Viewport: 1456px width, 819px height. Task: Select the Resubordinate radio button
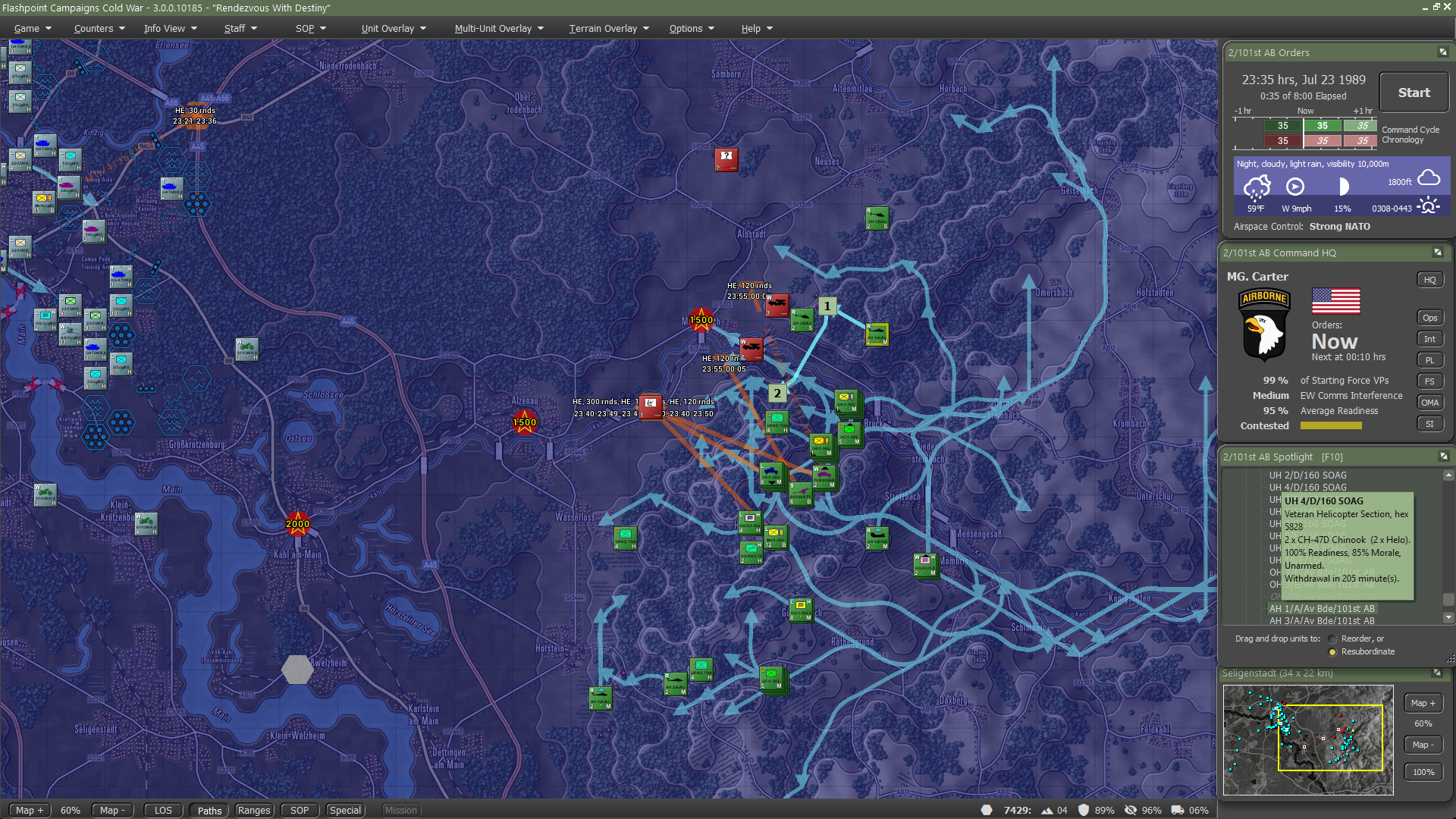[x=1332, y=652]
